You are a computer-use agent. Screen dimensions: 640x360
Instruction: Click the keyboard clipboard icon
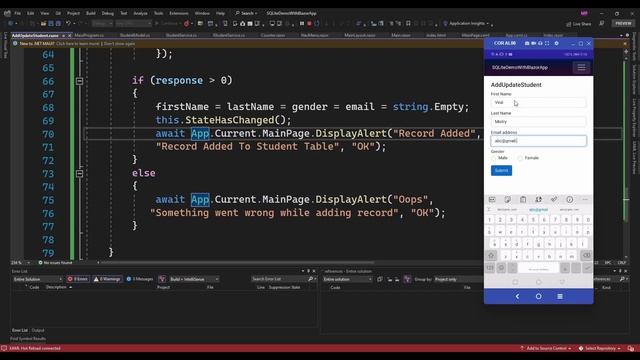pos(523,200)
